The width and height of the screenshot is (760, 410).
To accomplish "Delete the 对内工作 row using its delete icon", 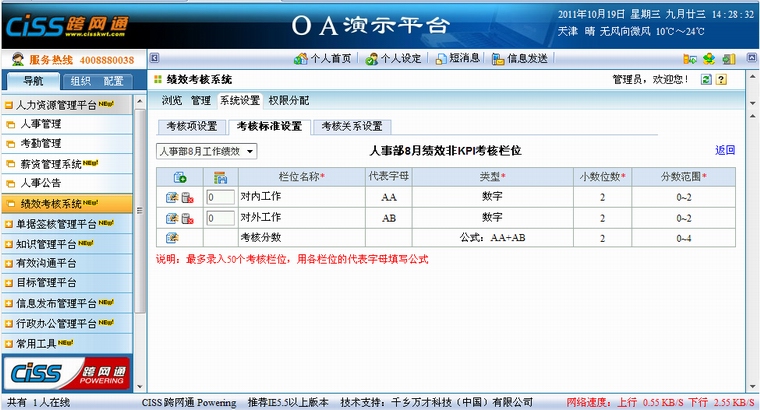I will pos(187,198).
